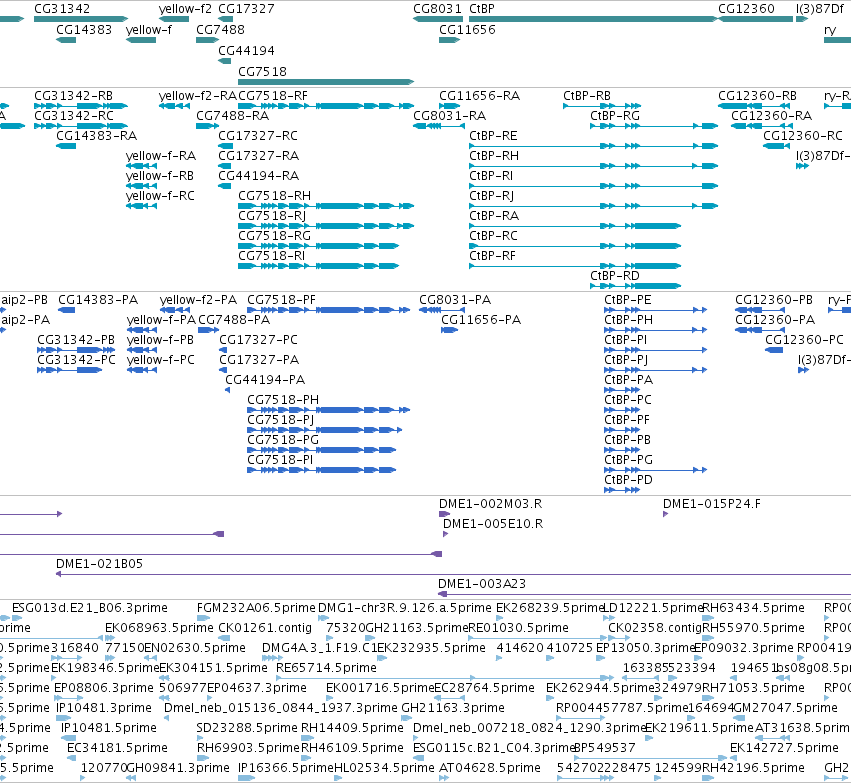Select the CG11656 gene label
This screenshot has height=783, width=851.
point(467,29)
